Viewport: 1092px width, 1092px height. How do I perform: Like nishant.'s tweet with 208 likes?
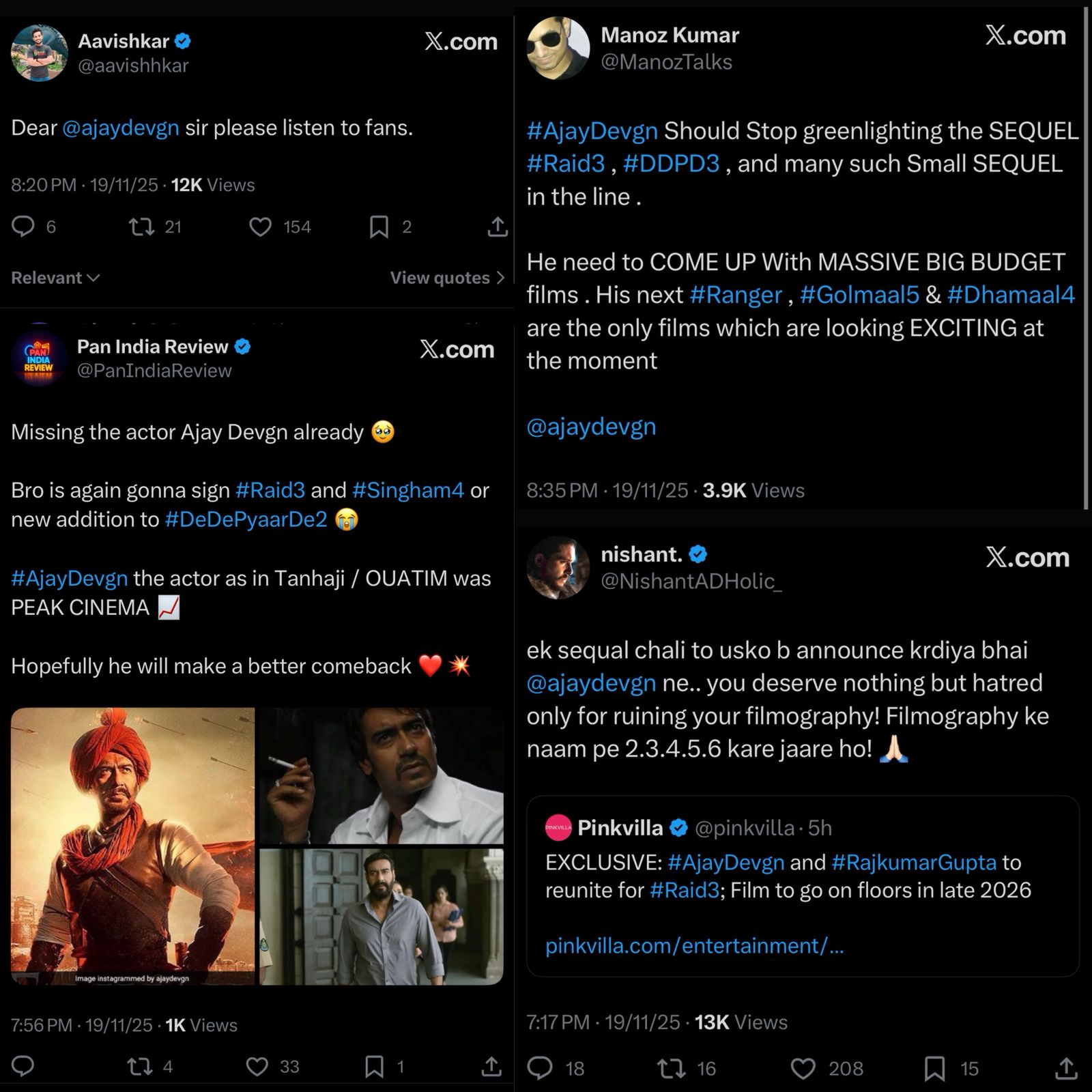803,1068
